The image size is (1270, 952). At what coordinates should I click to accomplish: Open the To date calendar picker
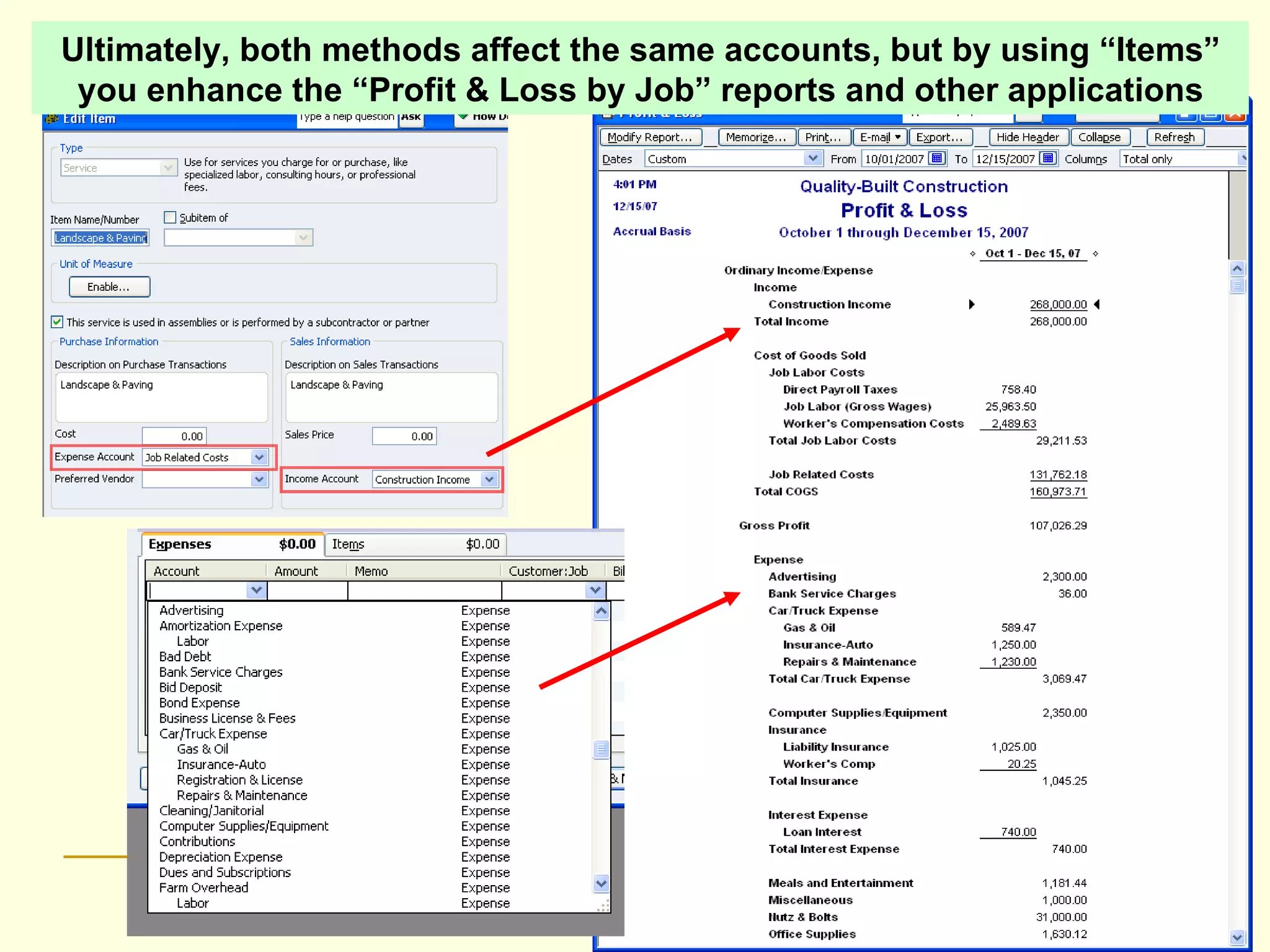[1047, 159]
